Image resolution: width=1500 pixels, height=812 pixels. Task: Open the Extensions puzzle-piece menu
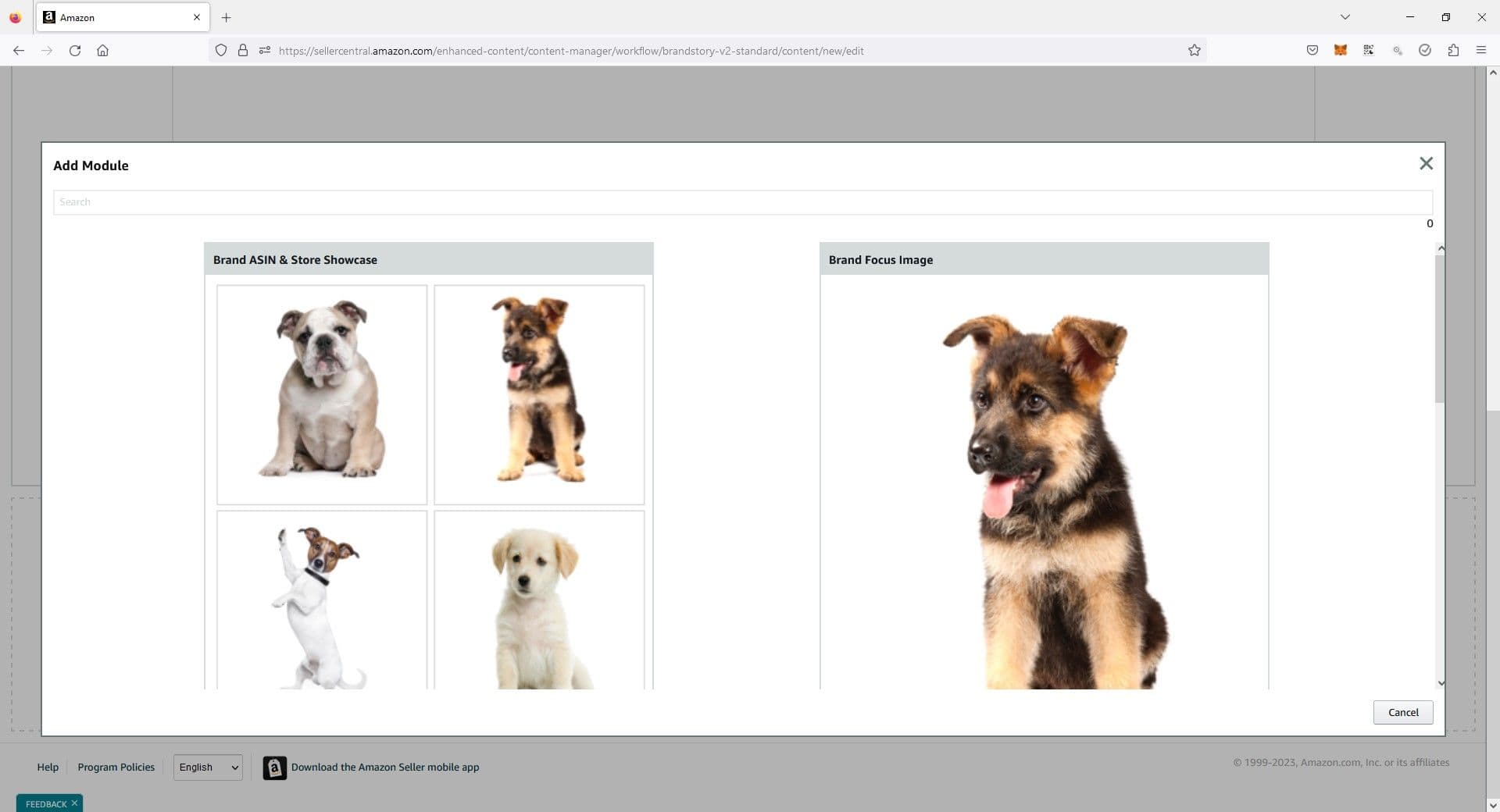click(1453, 51)
